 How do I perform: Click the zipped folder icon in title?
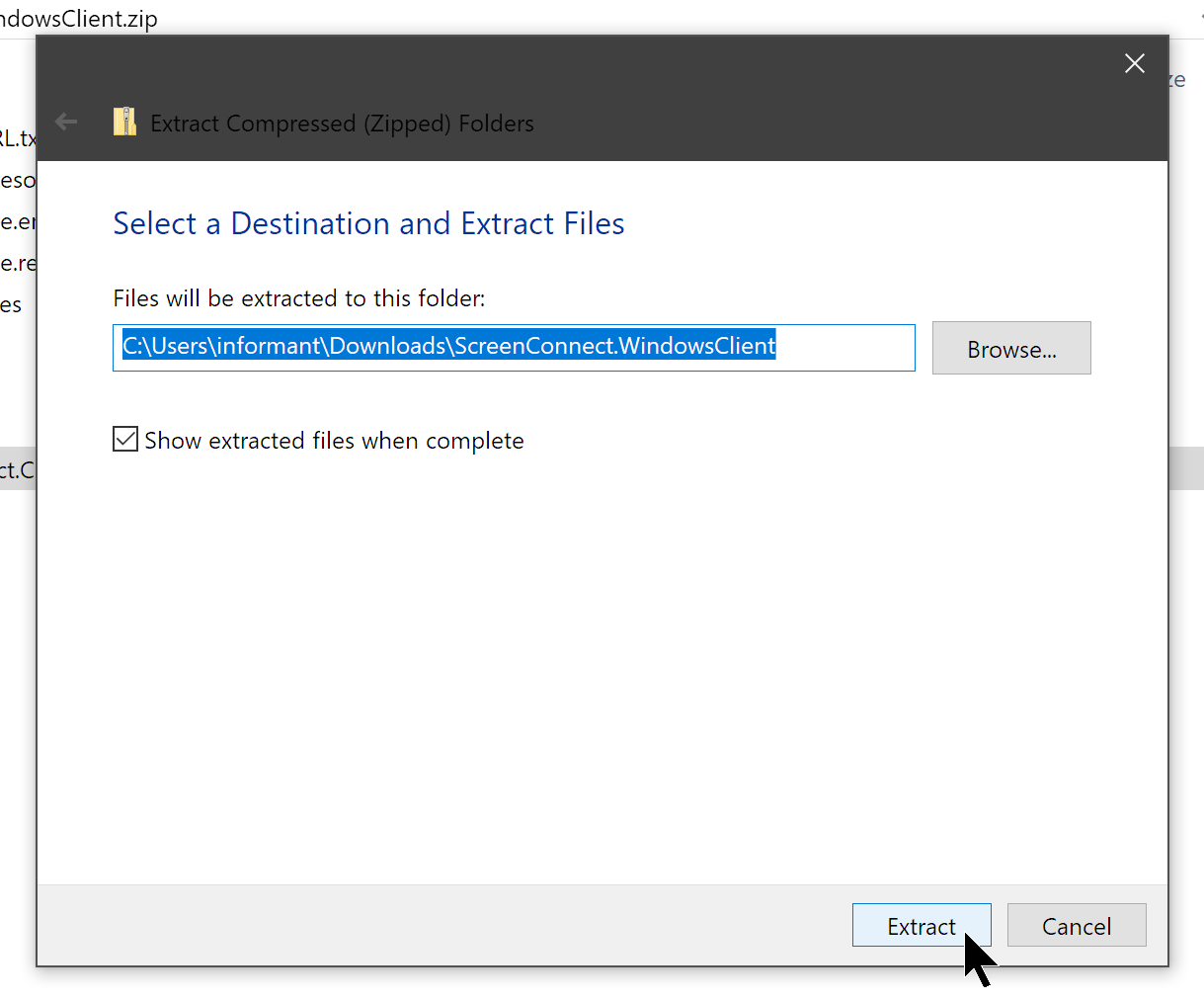pyautogui.click(x=124, y=122)
